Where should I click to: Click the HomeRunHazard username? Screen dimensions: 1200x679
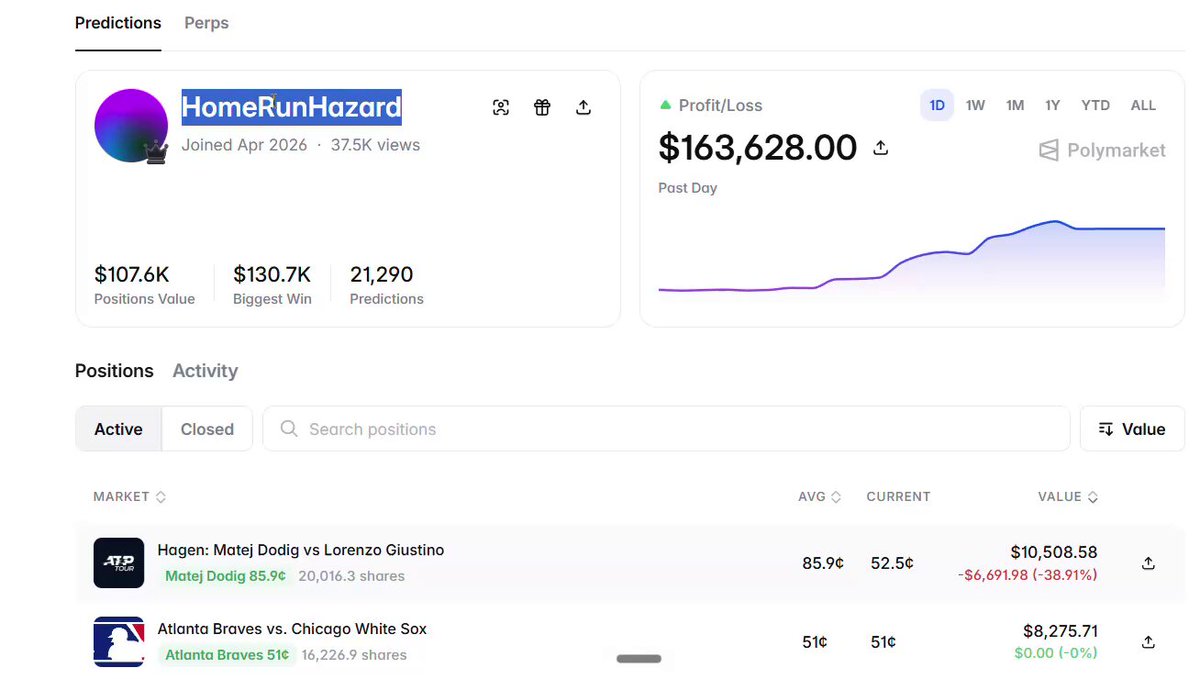(x=291, y=106)
